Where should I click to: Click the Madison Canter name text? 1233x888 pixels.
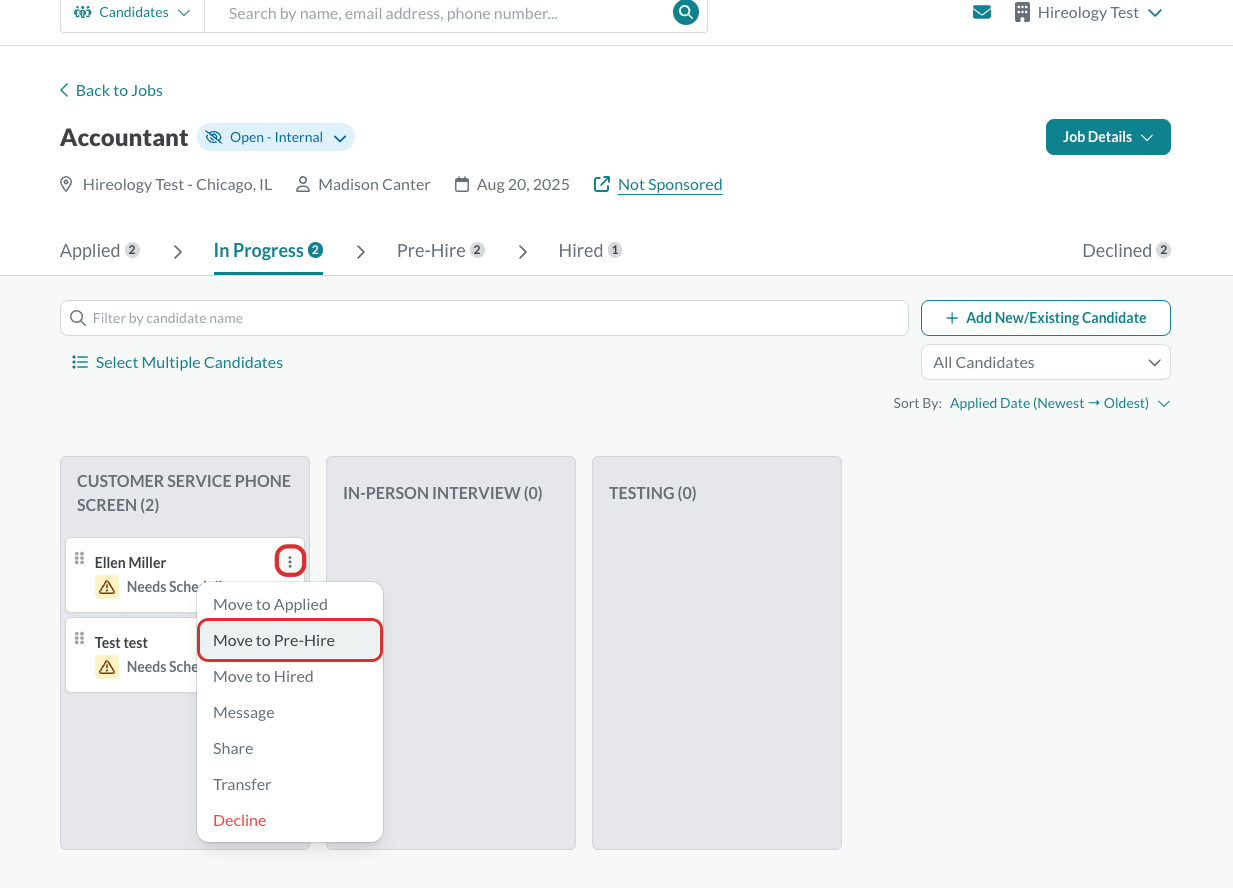click(x=374, y=184)
